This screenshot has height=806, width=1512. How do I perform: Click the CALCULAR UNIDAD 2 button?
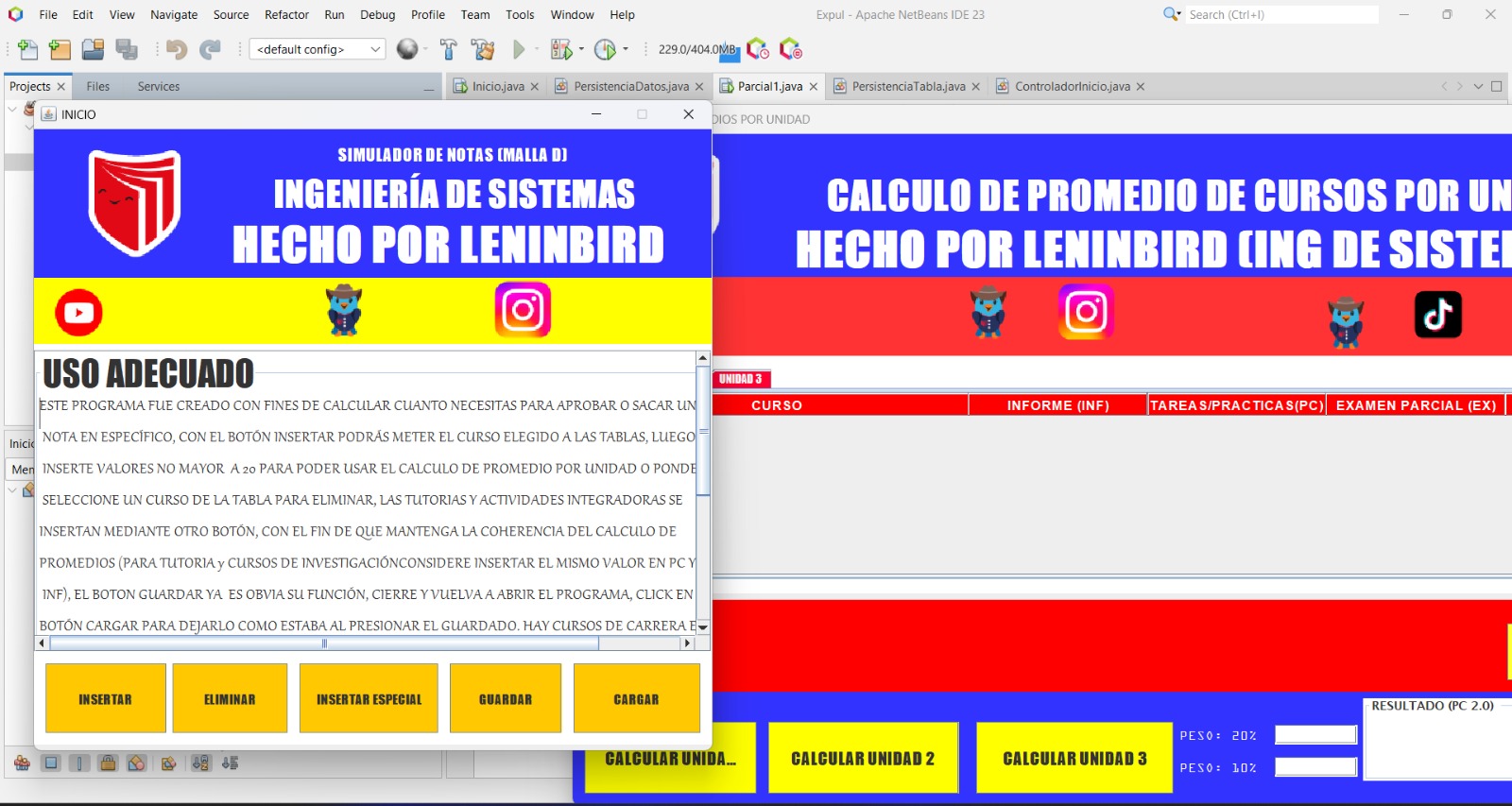pos(863,758)
